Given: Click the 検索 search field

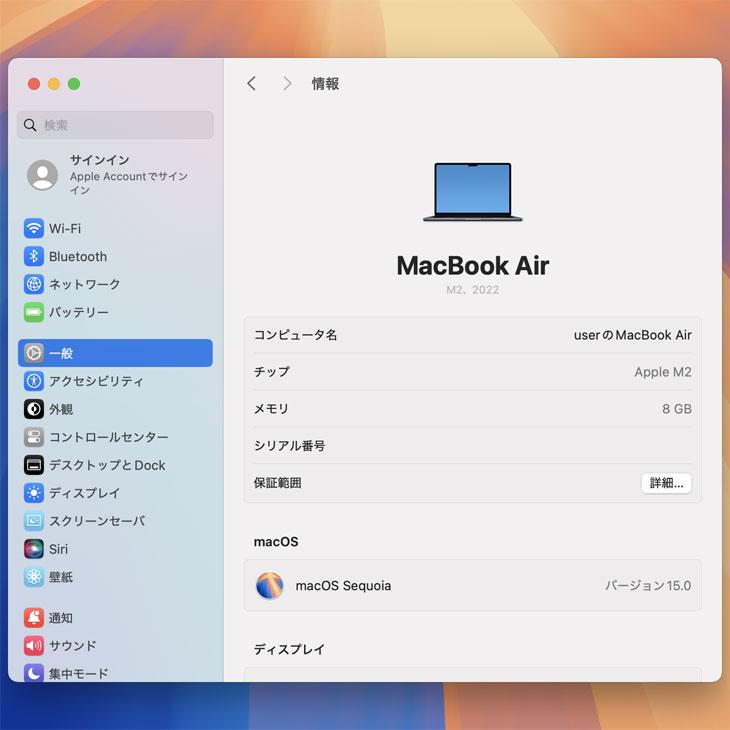Looking at the screenshot, I should (115, 125).
